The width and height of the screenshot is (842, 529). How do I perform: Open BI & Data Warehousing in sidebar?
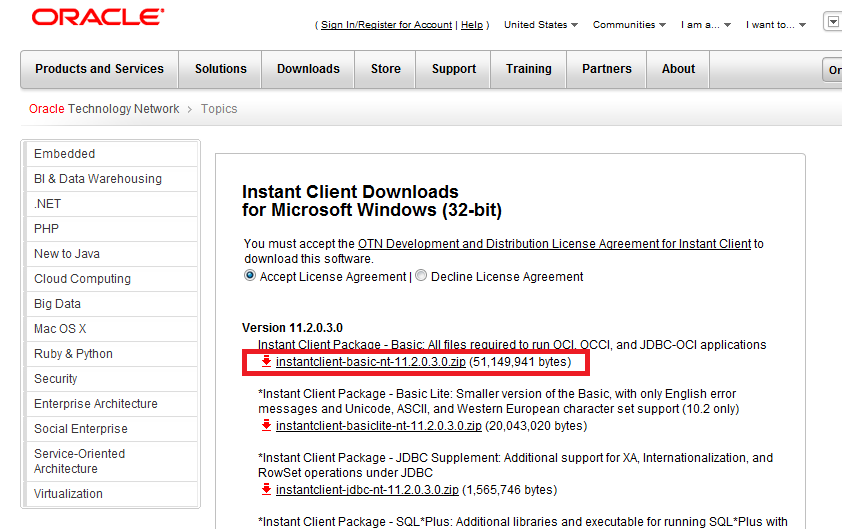pos(111,179)
